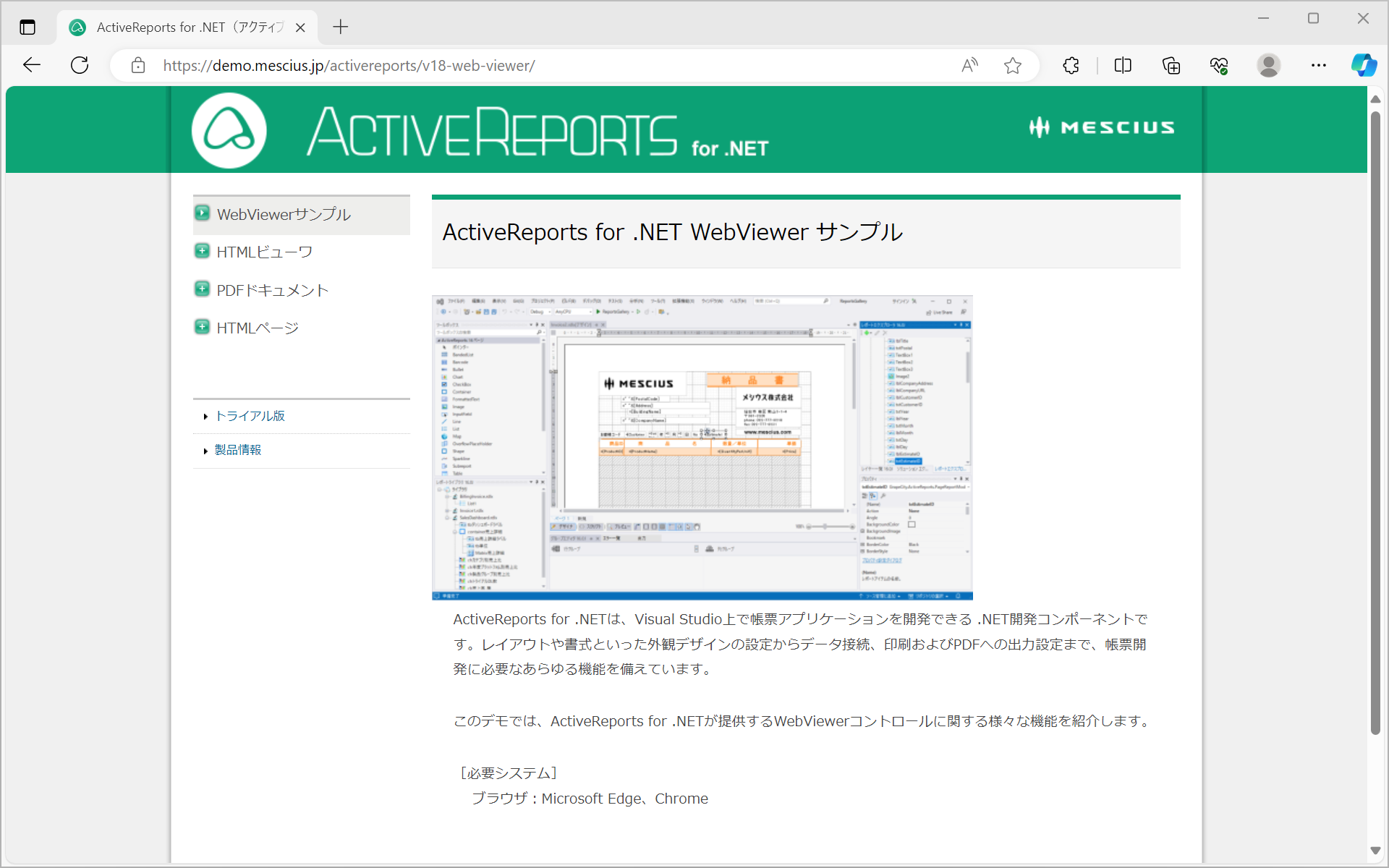Viewport: 1389px width, 868px height.
Task: Click the MESCIUS logo in header
Action: (1102, 127)
